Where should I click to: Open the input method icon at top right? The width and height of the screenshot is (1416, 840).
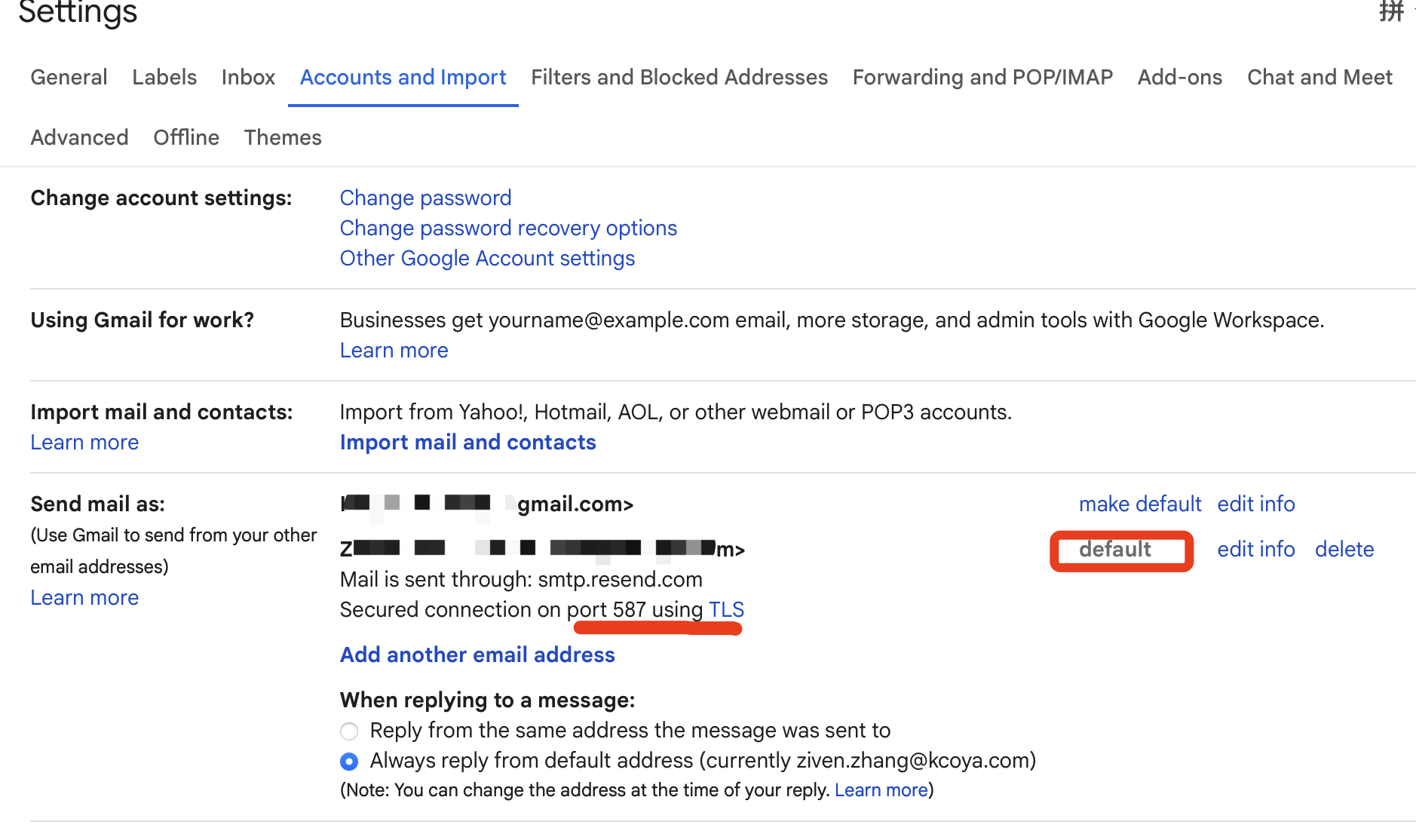pos(1392,11)
